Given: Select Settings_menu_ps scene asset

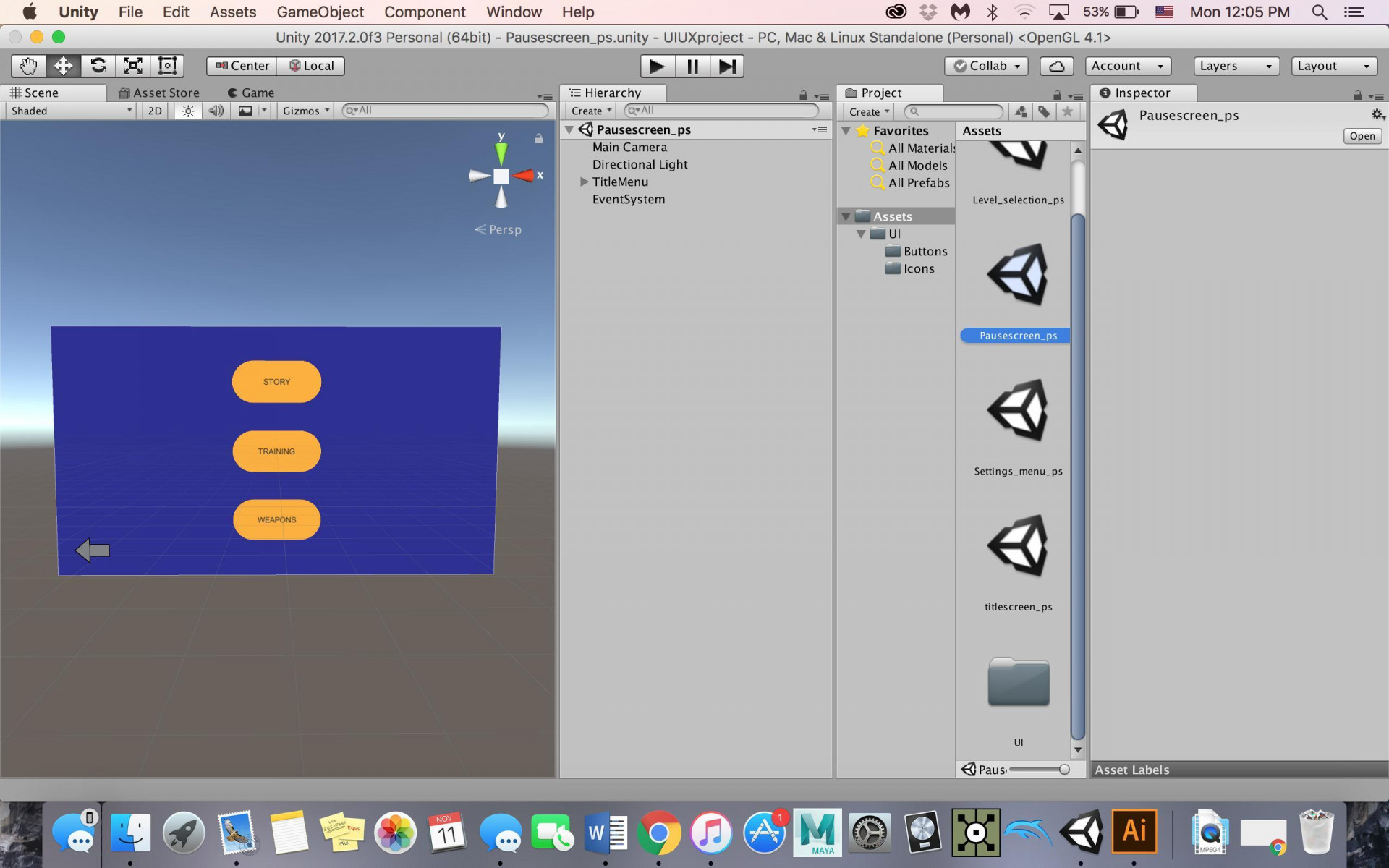Looking at the screenshot, I should pyautogui.click(x=1018, y=427).
